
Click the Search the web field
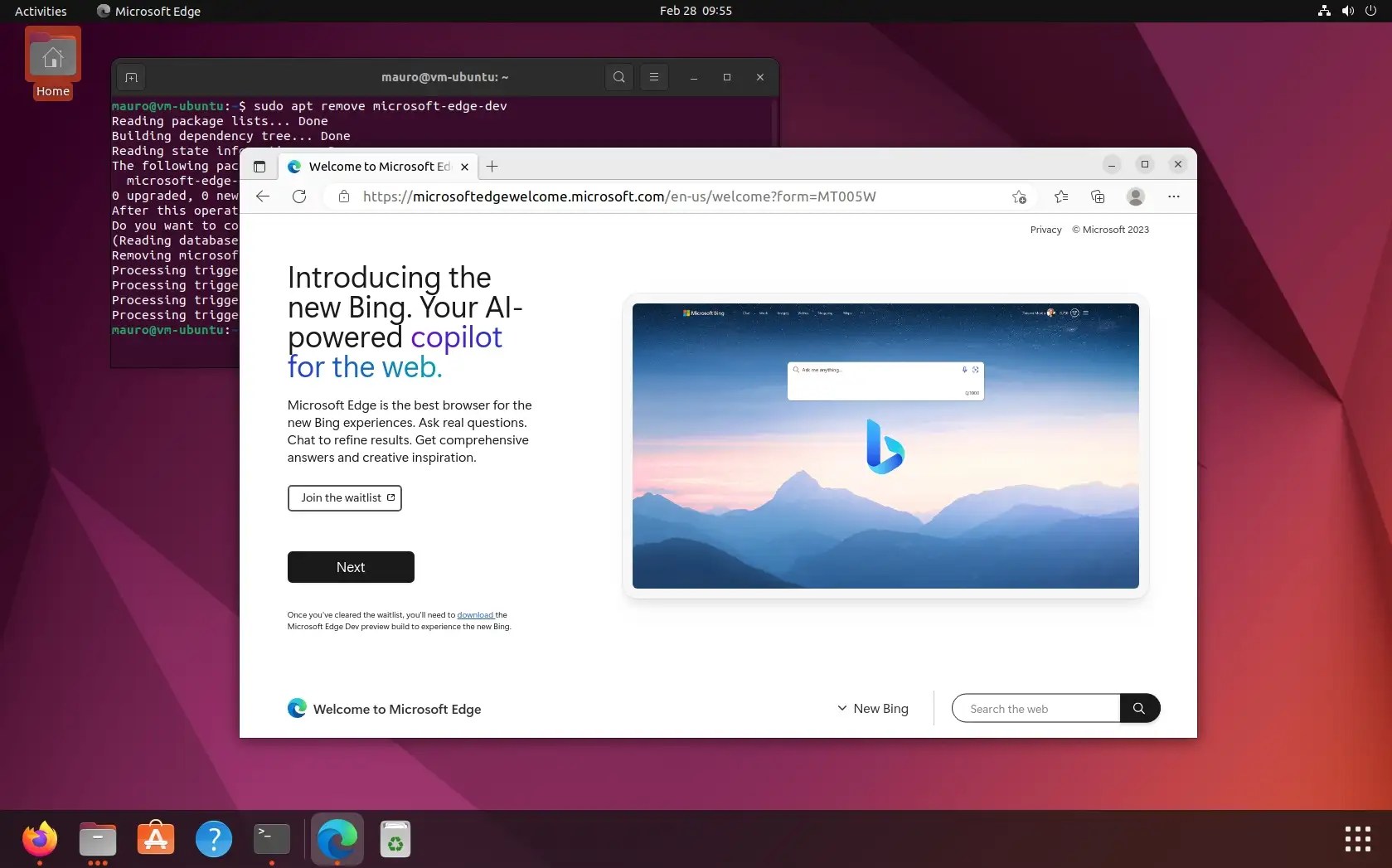click(1034, 708)
